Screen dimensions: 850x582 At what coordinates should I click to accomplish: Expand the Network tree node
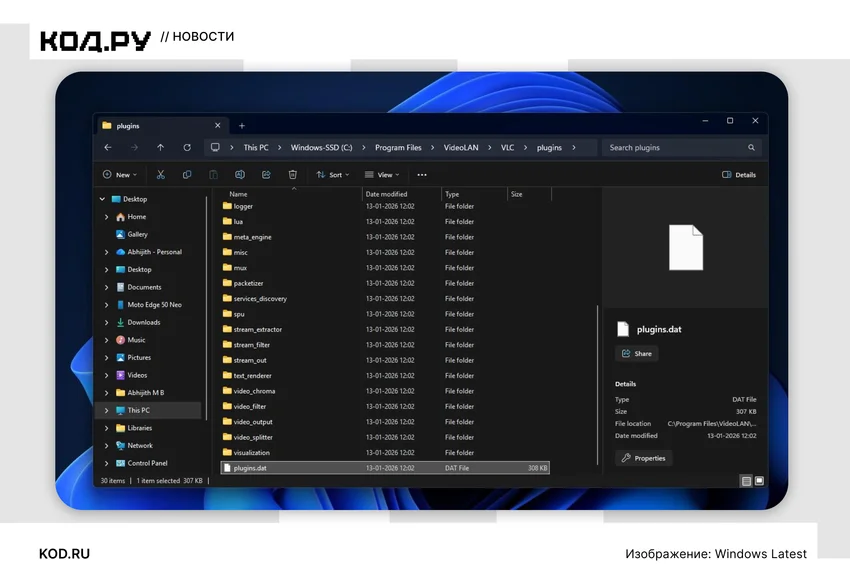(106, 445)
